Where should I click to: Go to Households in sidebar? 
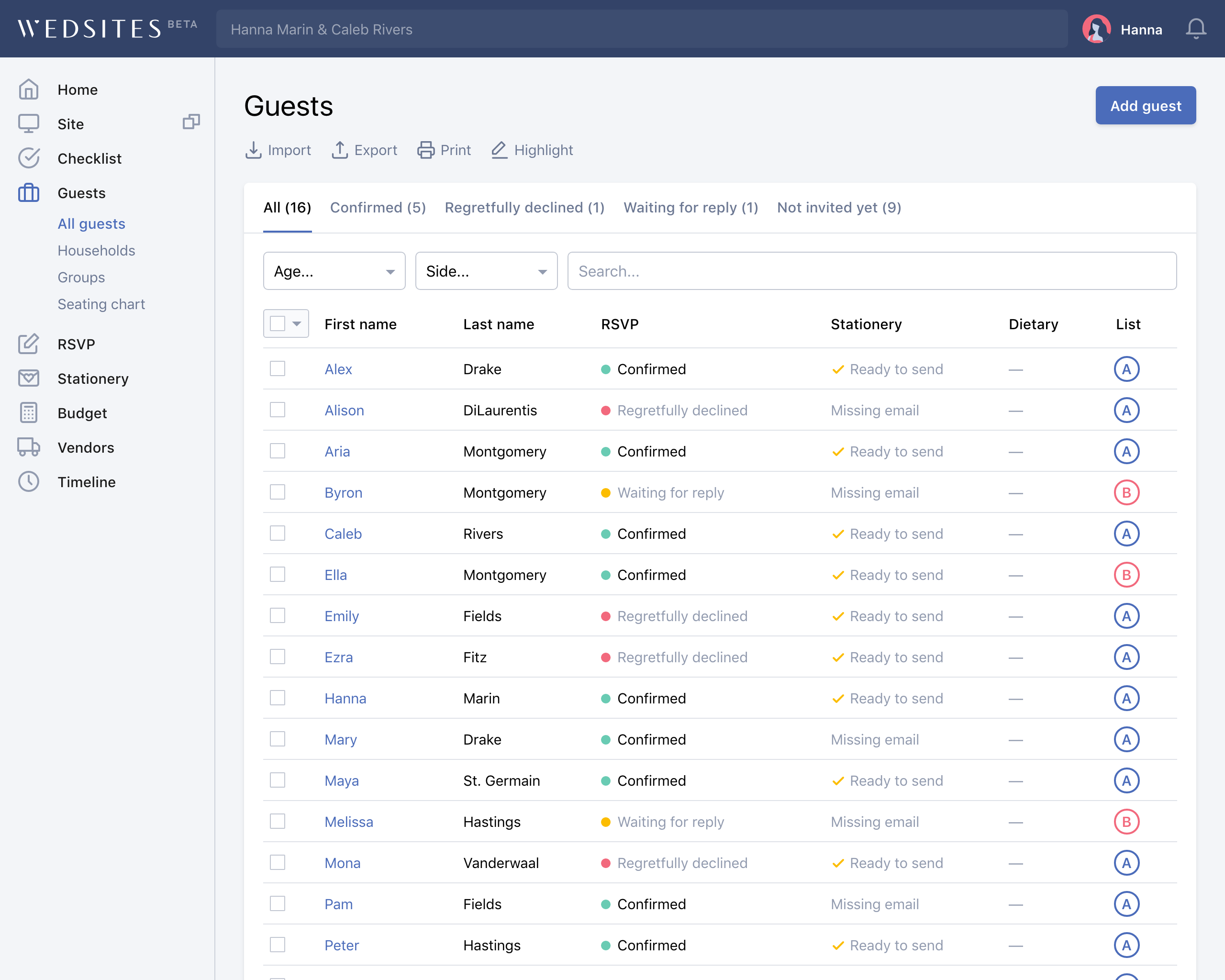(x=97, y=251)
